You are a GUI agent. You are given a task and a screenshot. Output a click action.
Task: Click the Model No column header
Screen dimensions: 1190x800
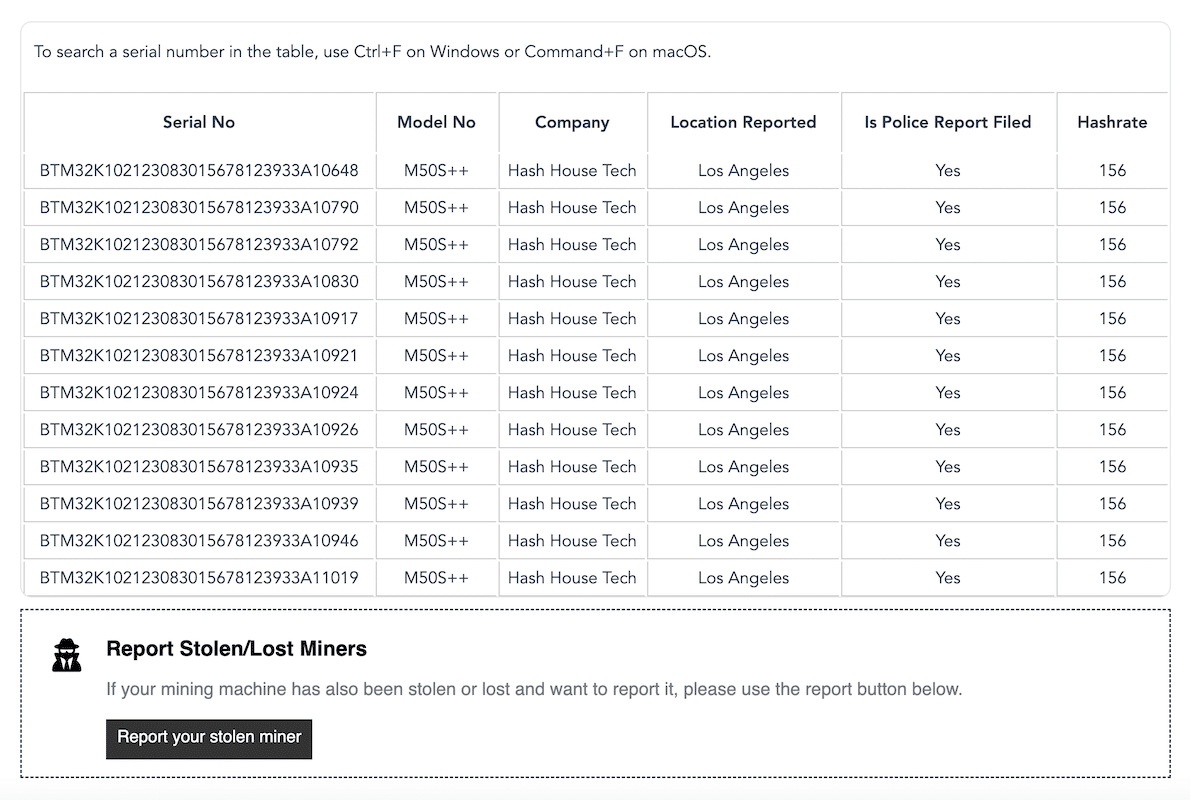[x=436, y=122]
